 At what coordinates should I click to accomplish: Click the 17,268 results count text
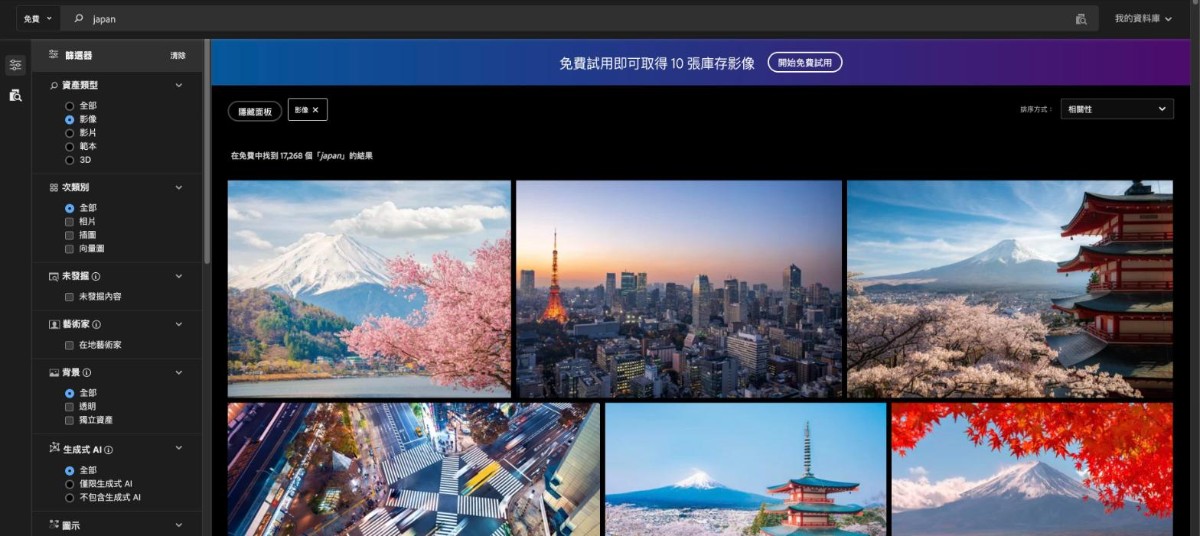pos(302,156)
